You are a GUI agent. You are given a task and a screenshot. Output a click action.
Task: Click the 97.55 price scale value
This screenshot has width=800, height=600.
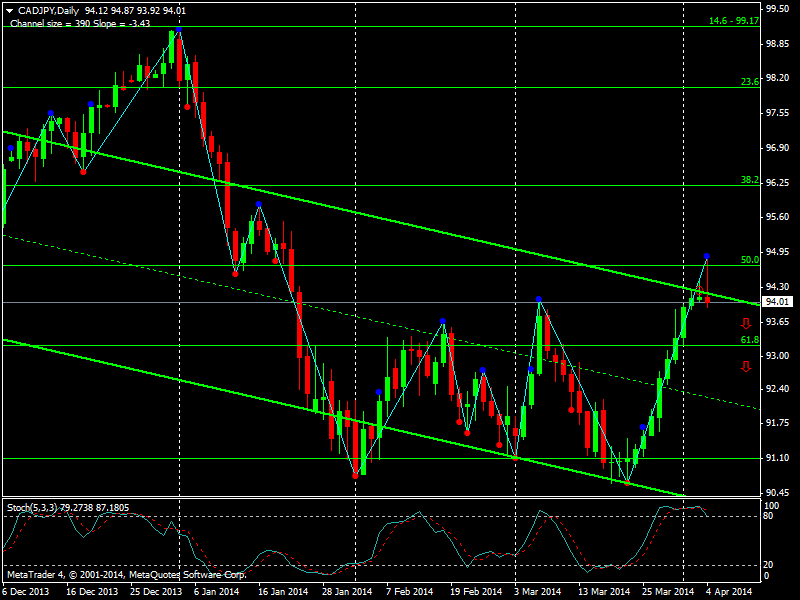(778, 113)
